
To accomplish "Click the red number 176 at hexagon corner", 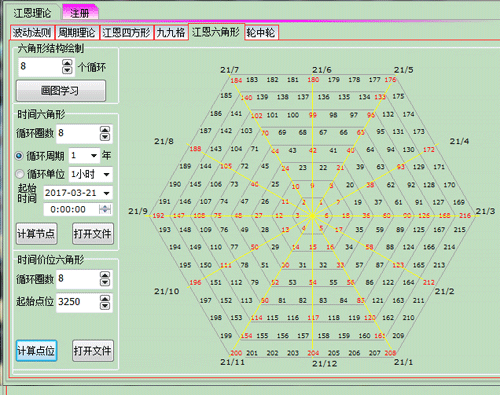I will [390, 80].
